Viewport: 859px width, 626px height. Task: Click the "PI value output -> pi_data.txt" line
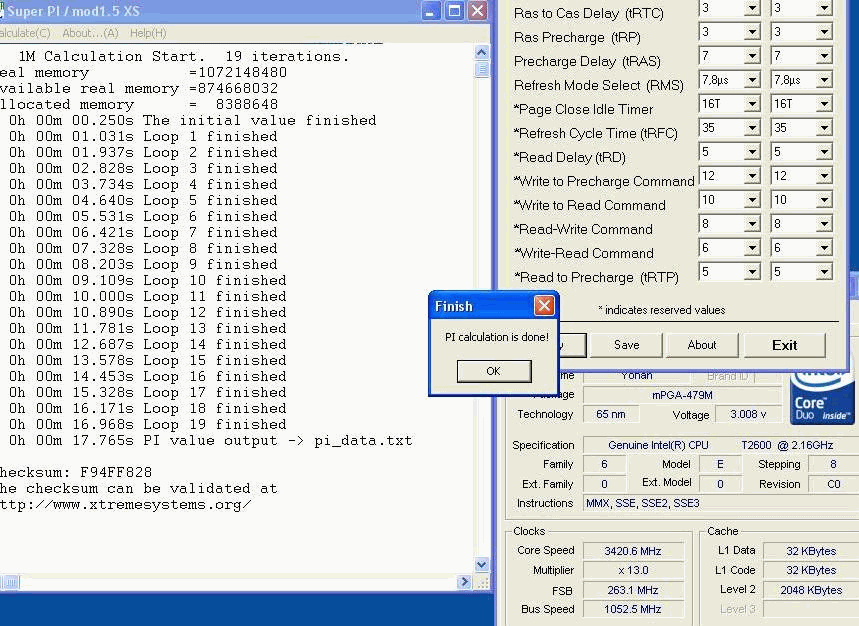(210, 441)
